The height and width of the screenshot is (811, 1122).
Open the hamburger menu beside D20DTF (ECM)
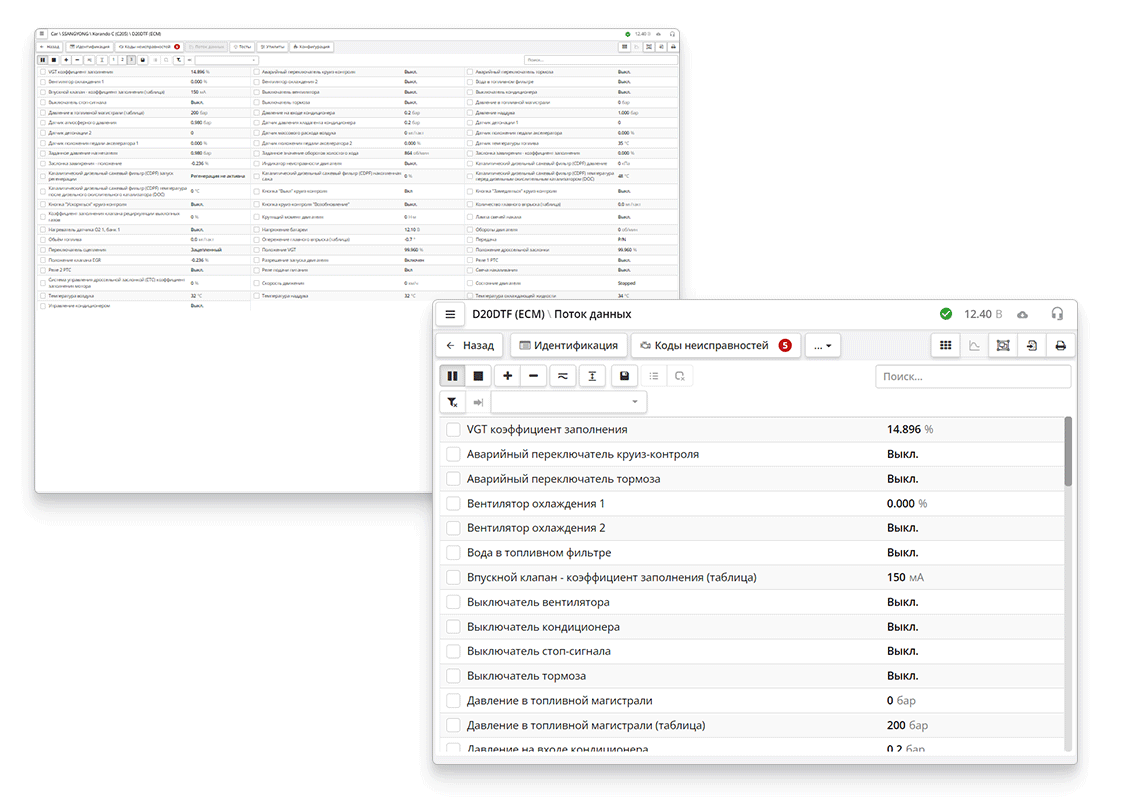[451, 314]
